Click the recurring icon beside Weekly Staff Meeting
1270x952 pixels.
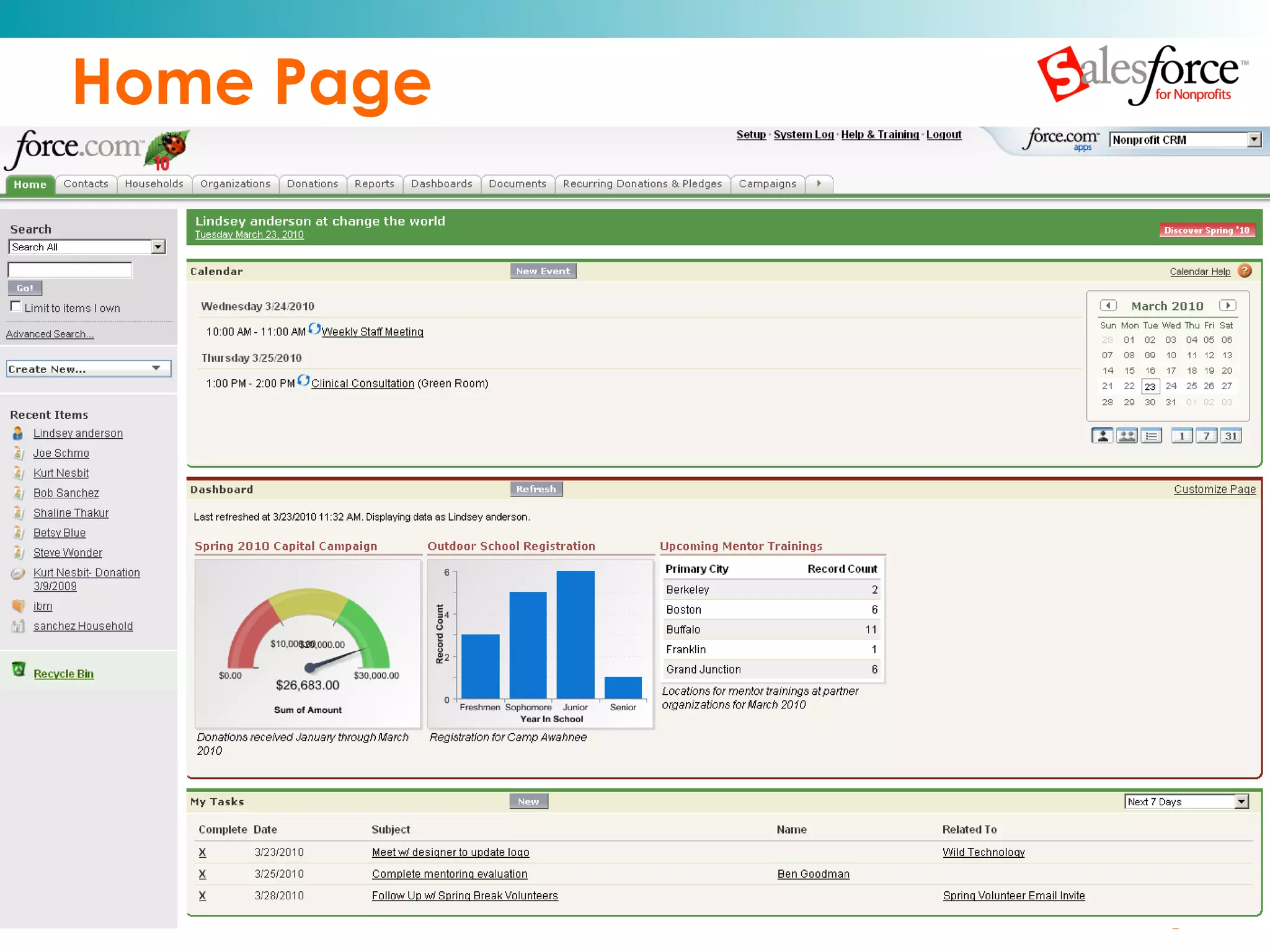pyautogui.click(x=314, y=329)
